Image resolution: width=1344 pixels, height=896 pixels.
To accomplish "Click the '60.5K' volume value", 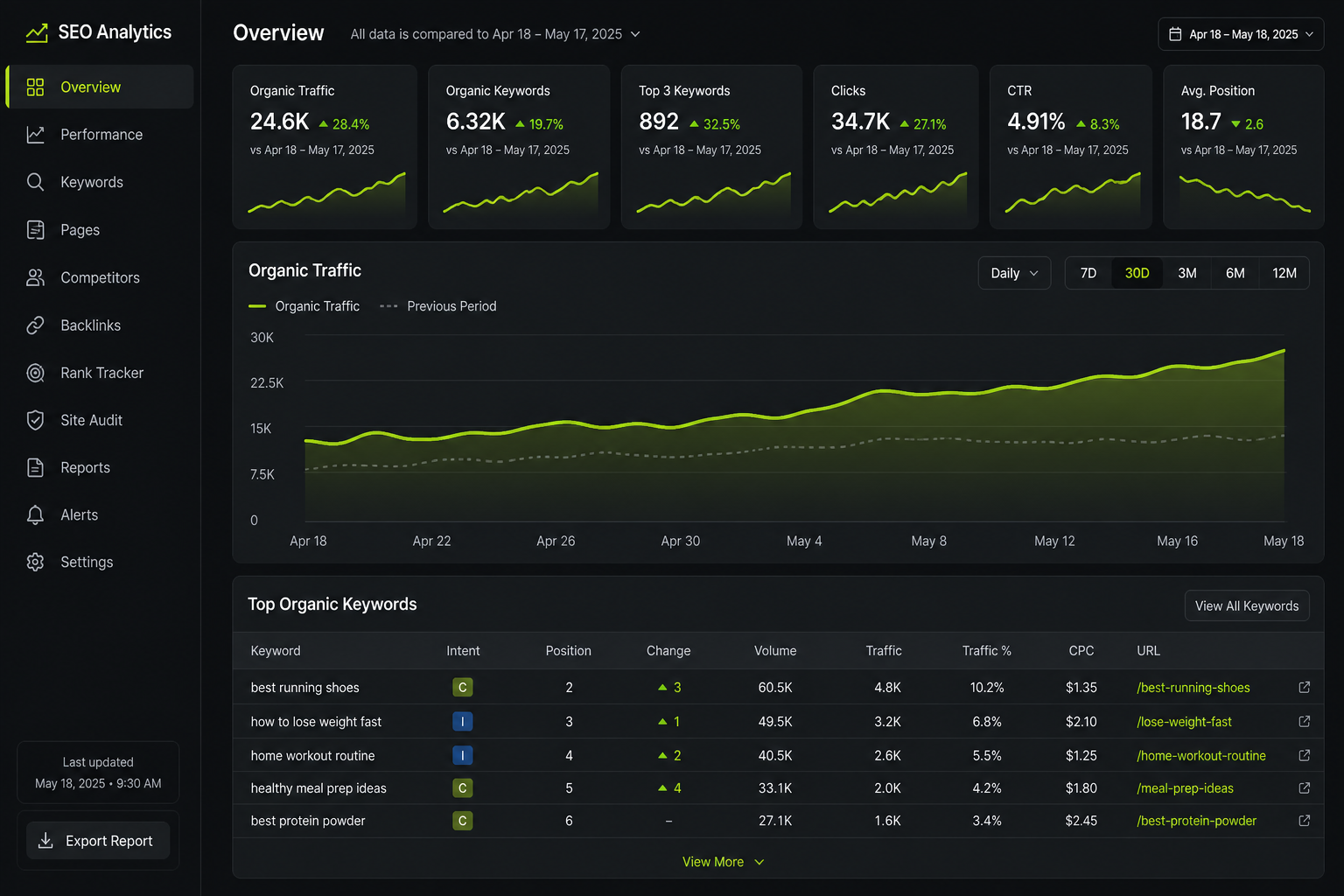I will click(x=775, y=688).
